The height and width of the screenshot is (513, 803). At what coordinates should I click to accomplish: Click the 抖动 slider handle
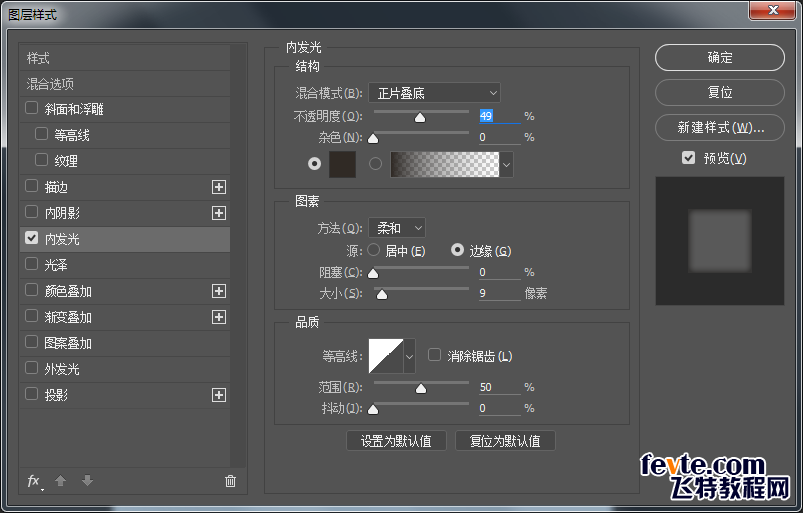point(373,410)
